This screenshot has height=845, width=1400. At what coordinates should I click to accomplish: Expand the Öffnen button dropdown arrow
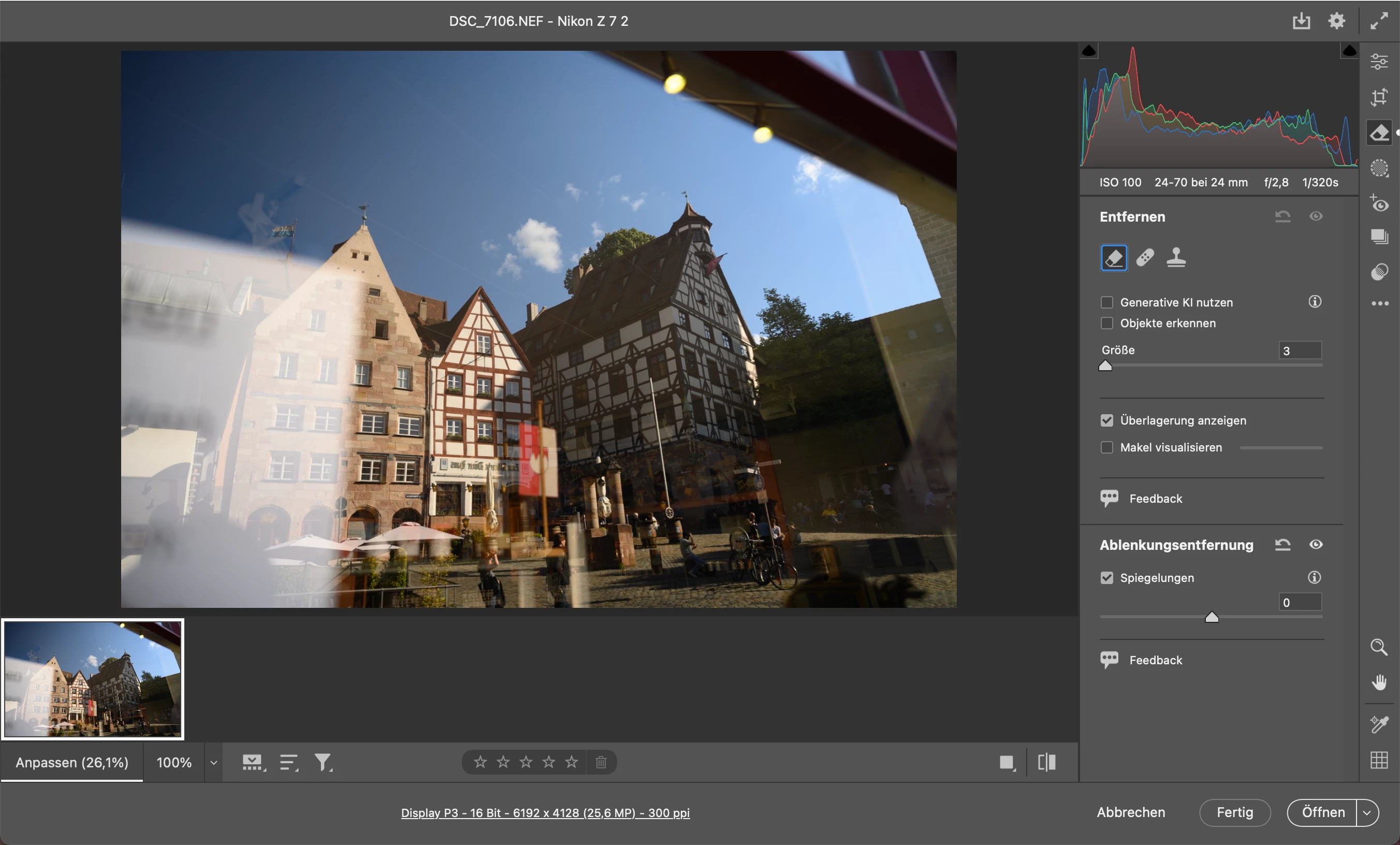click(1367, 812)
